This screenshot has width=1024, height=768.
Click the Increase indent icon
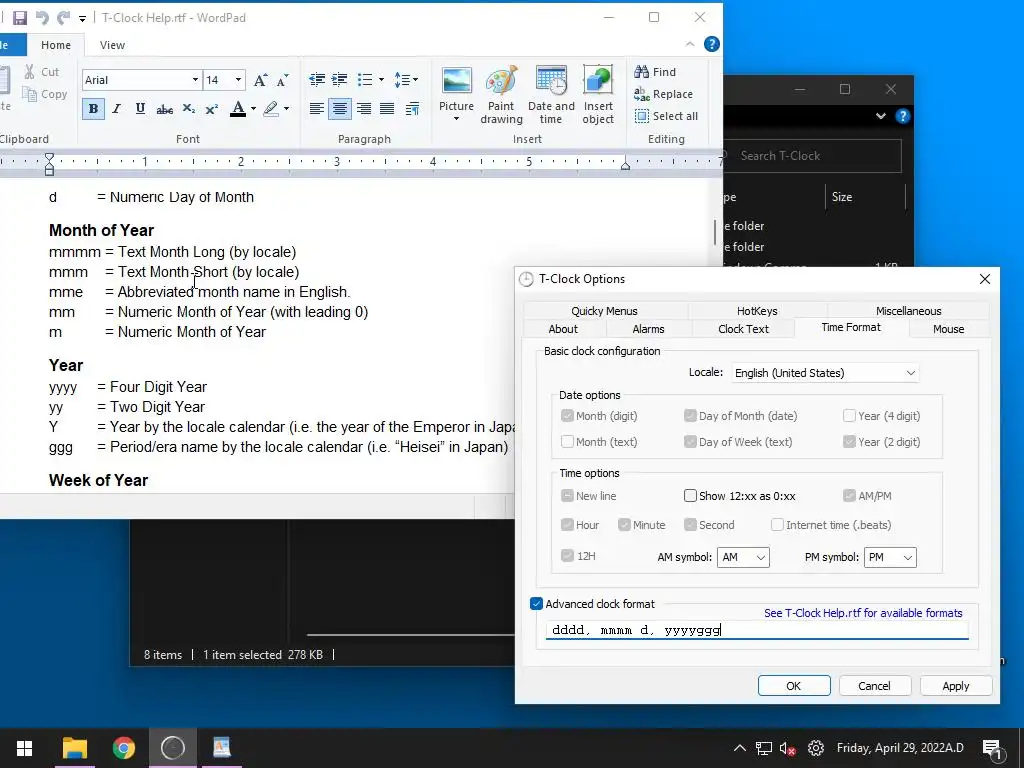pyautogui.click(x=340, y=80)
